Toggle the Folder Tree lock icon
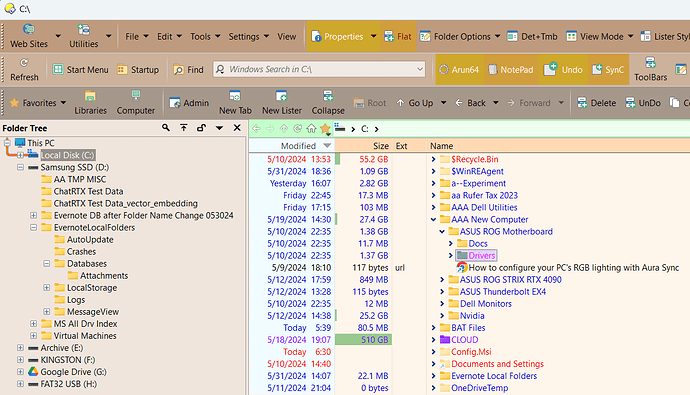Viewport: 690px width, 395px height. (201, 128)
